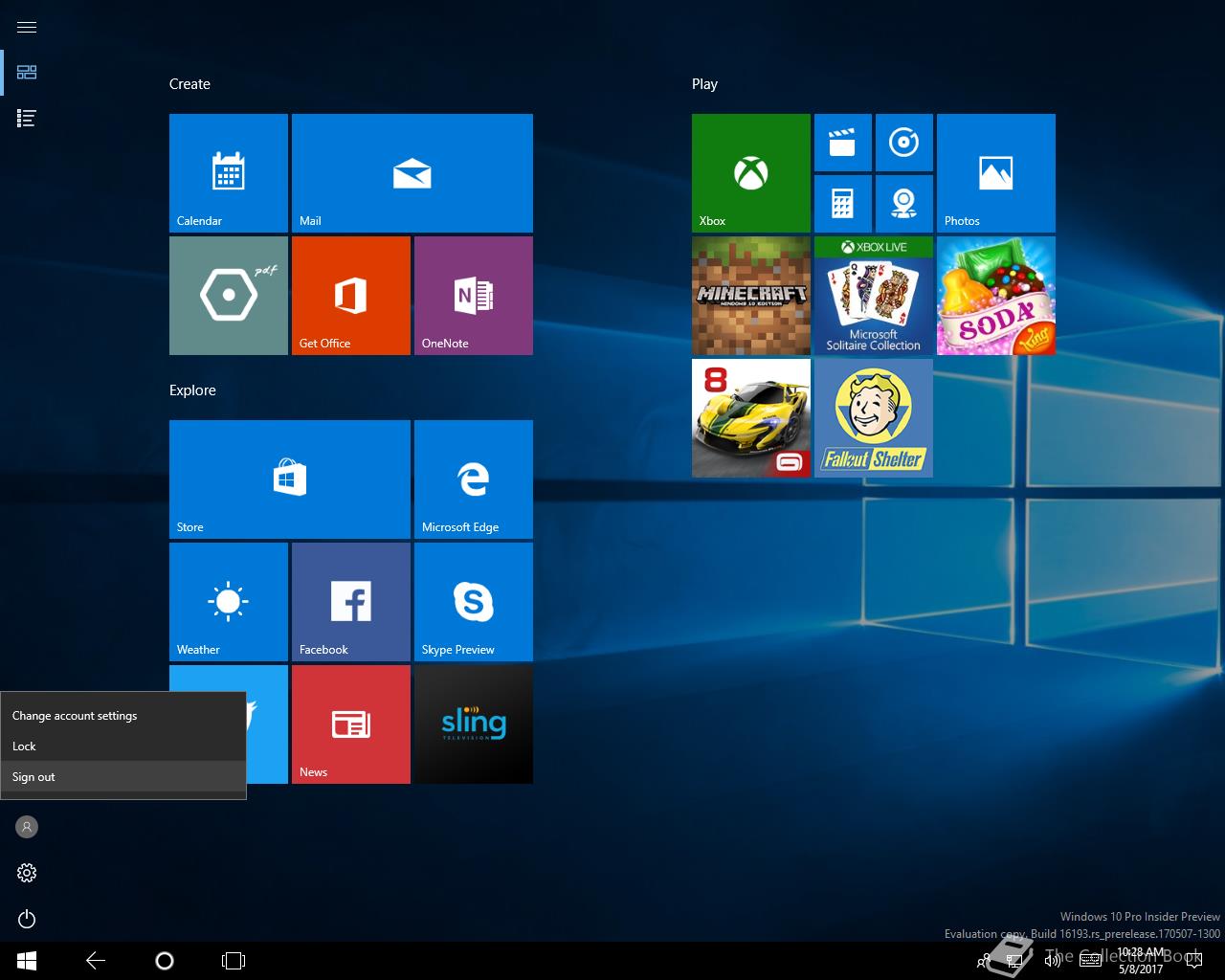Launch Skype Preview tile

coord(474,602)
